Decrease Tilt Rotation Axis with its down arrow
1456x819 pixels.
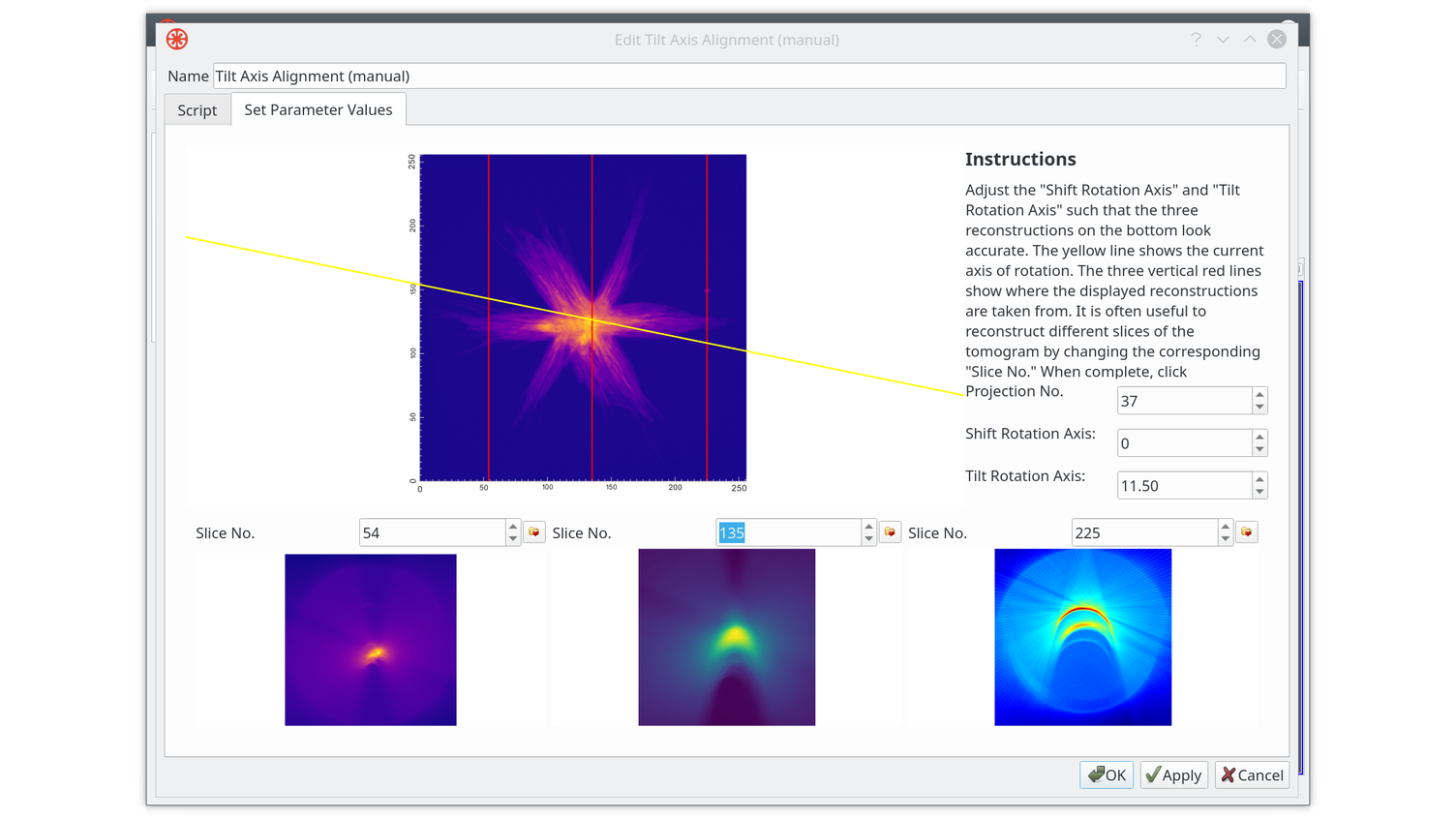(x=1259, y=491)
